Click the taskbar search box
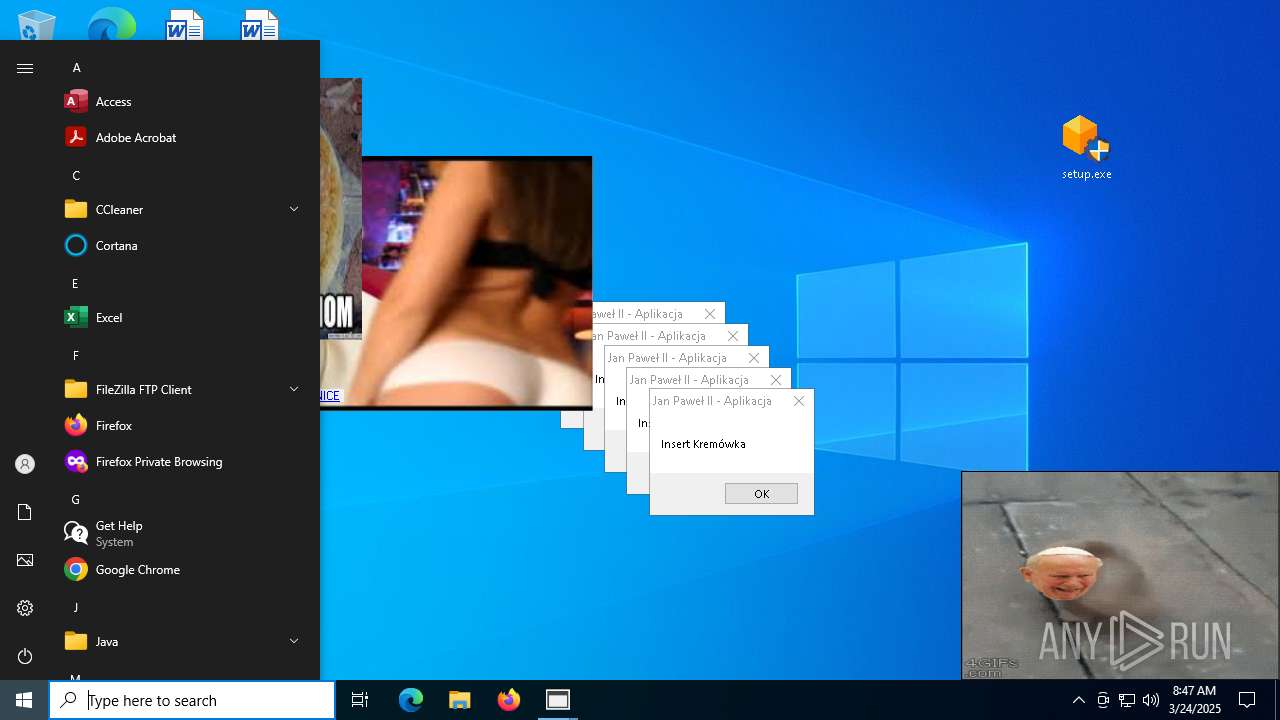Image resolution: width=1280 pixels, height=720 pixels. click(192, 700)
